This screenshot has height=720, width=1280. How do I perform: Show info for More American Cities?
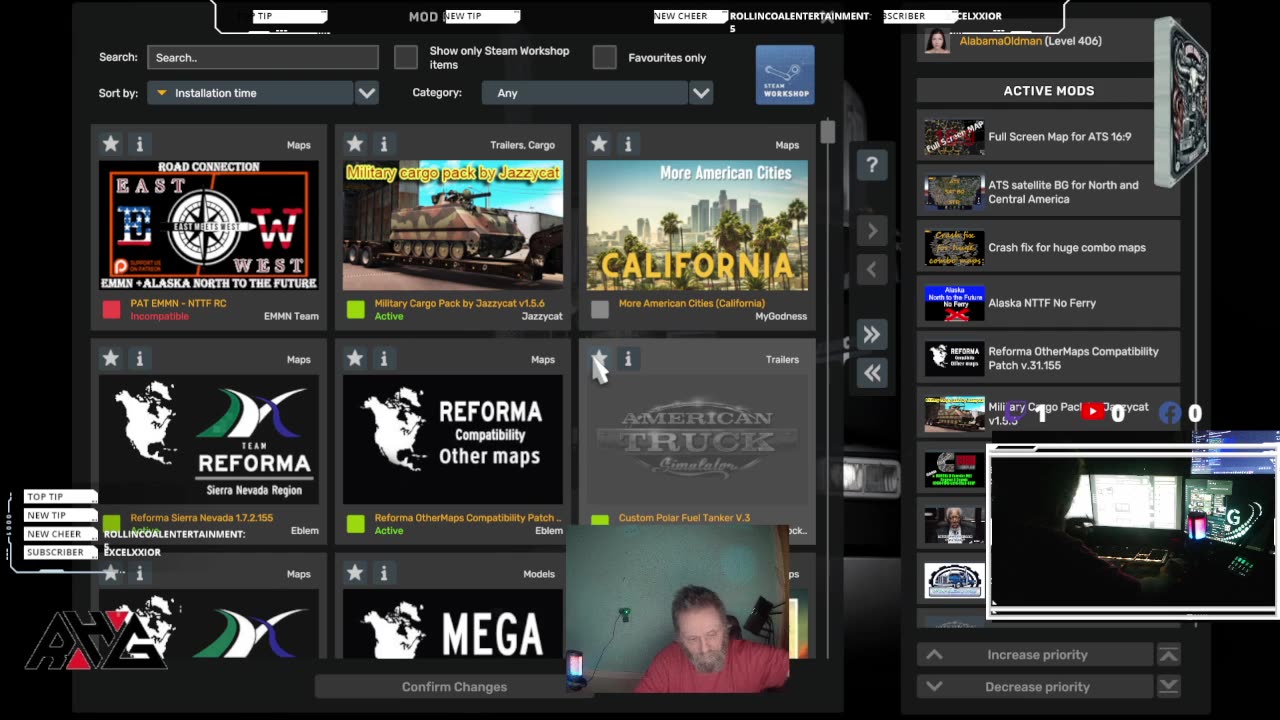coord(627,144)
